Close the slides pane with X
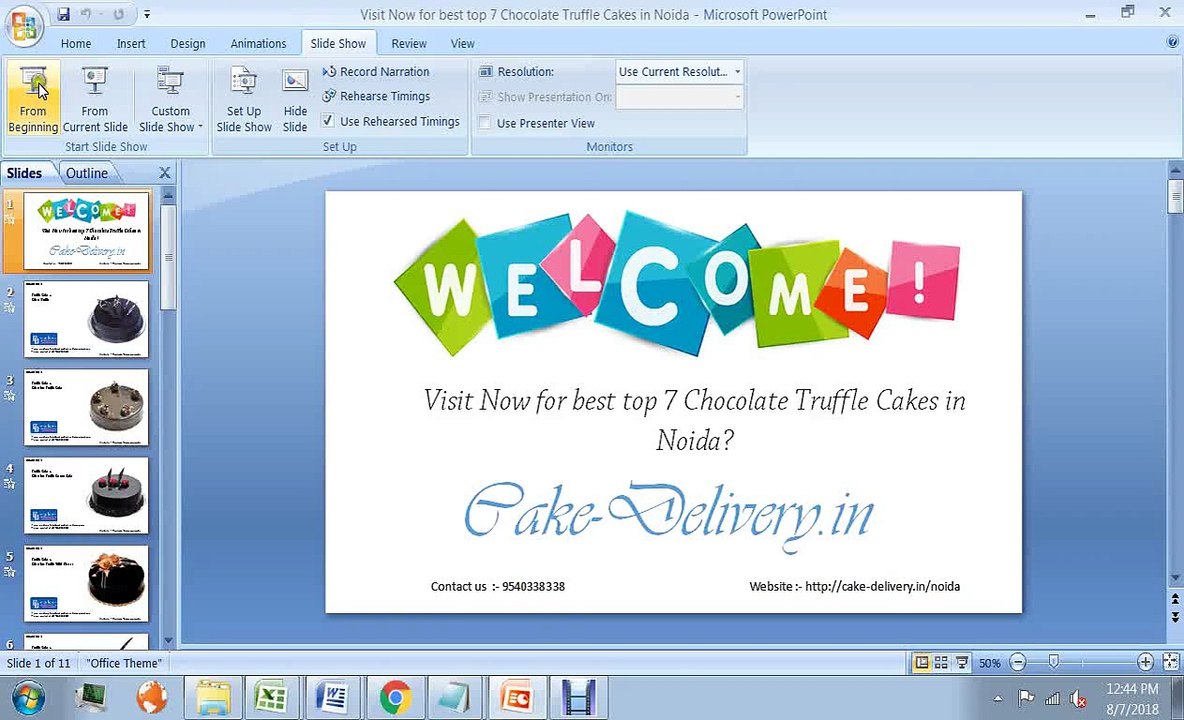Image resolution: width=1184 pixels, height=720 pixels. pos(165,173)
